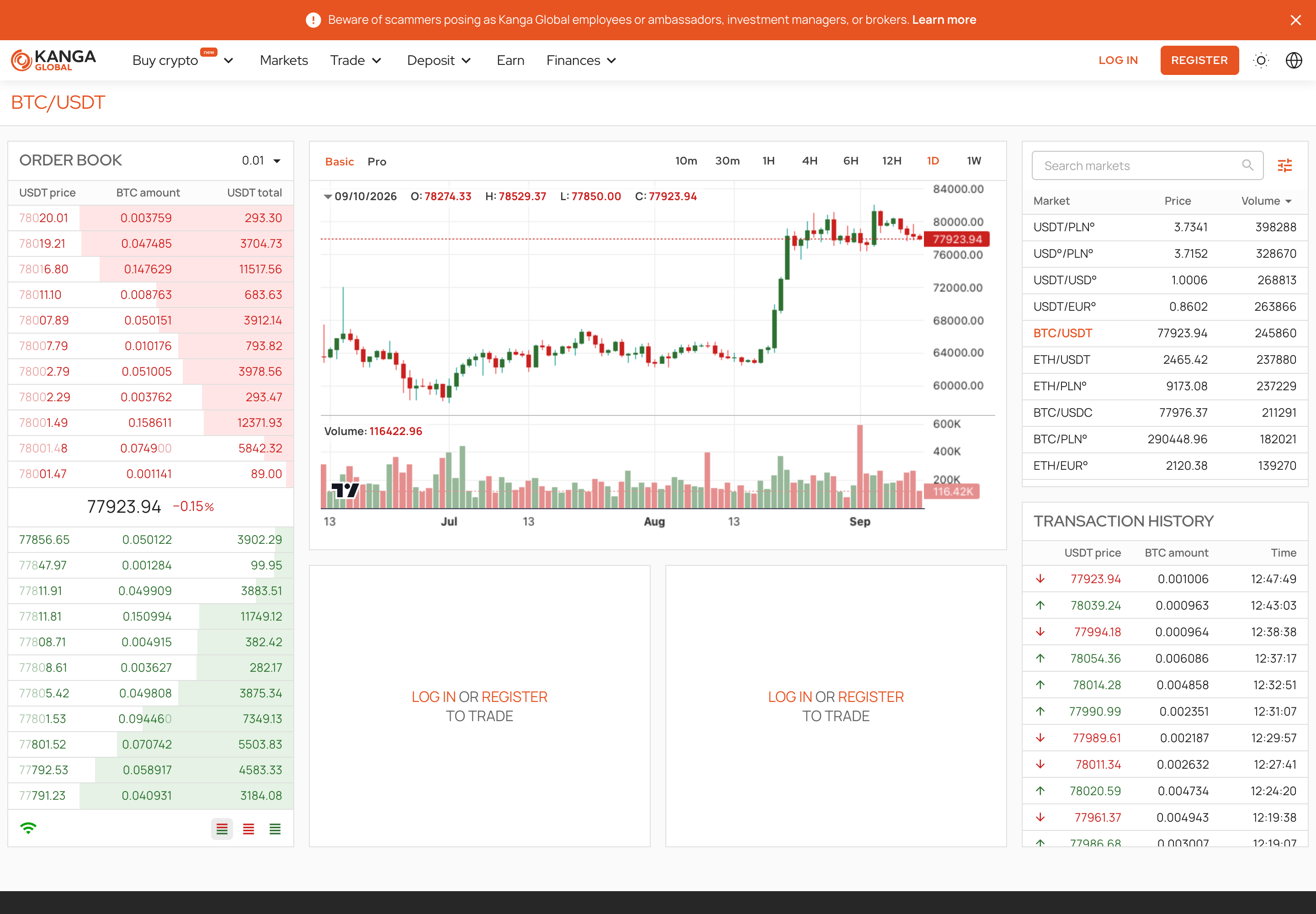Select the 10m chart interval
The width and height of the screenshot is (1316, 914).
[685, 160]
